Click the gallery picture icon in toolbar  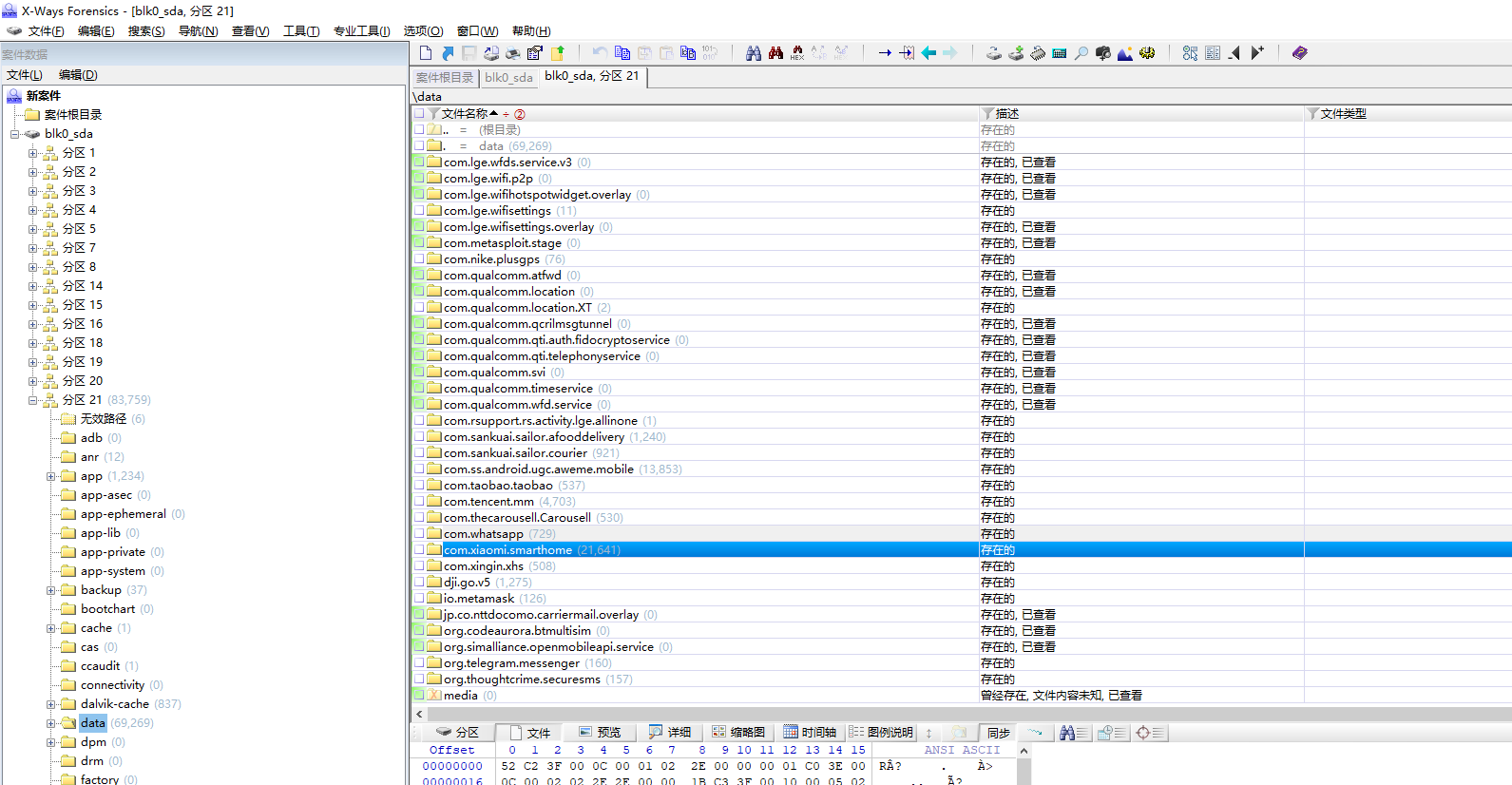(x=1125, y=53)
